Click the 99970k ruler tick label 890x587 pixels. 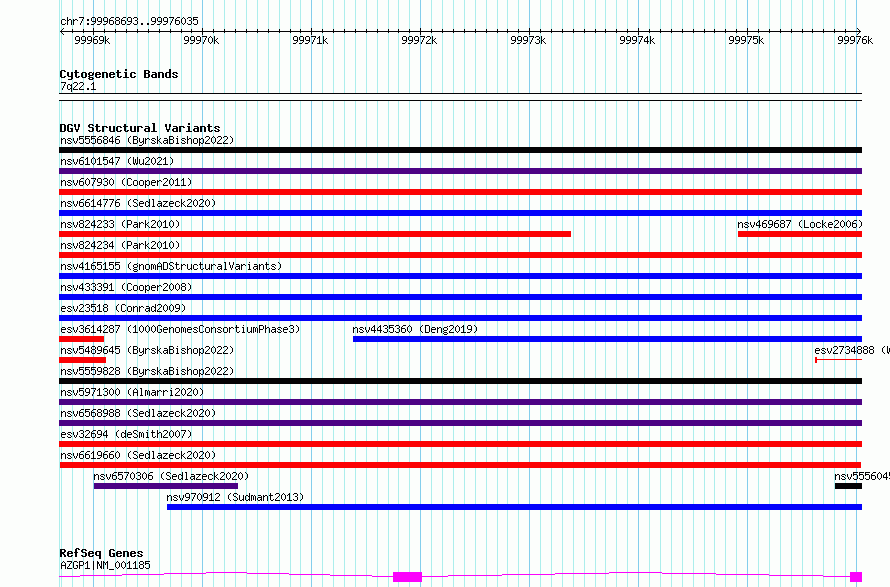pyautogui.click(x=201, y=40)
